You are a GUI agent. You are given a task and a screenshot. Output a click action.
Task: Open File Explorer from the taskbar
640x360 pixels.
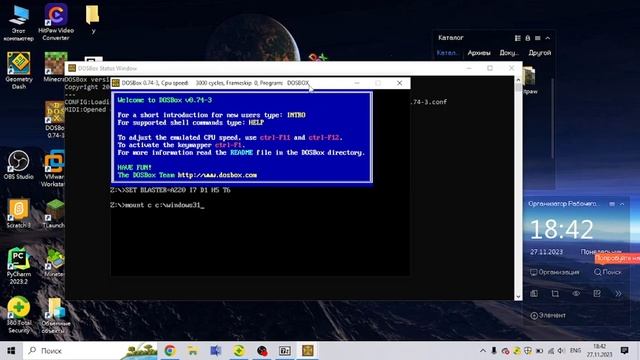click(x=193, y=351)
